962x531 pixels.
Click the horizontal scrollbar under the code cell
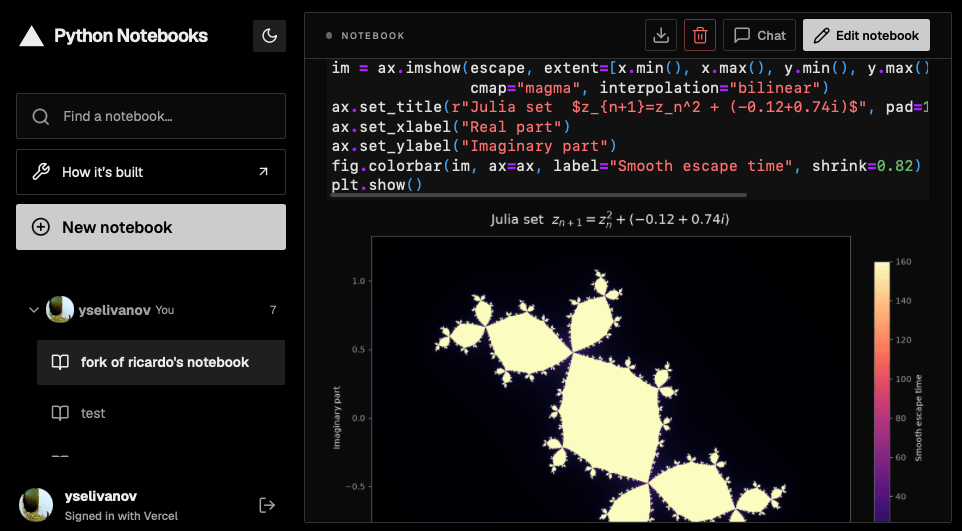click(539, 195)
